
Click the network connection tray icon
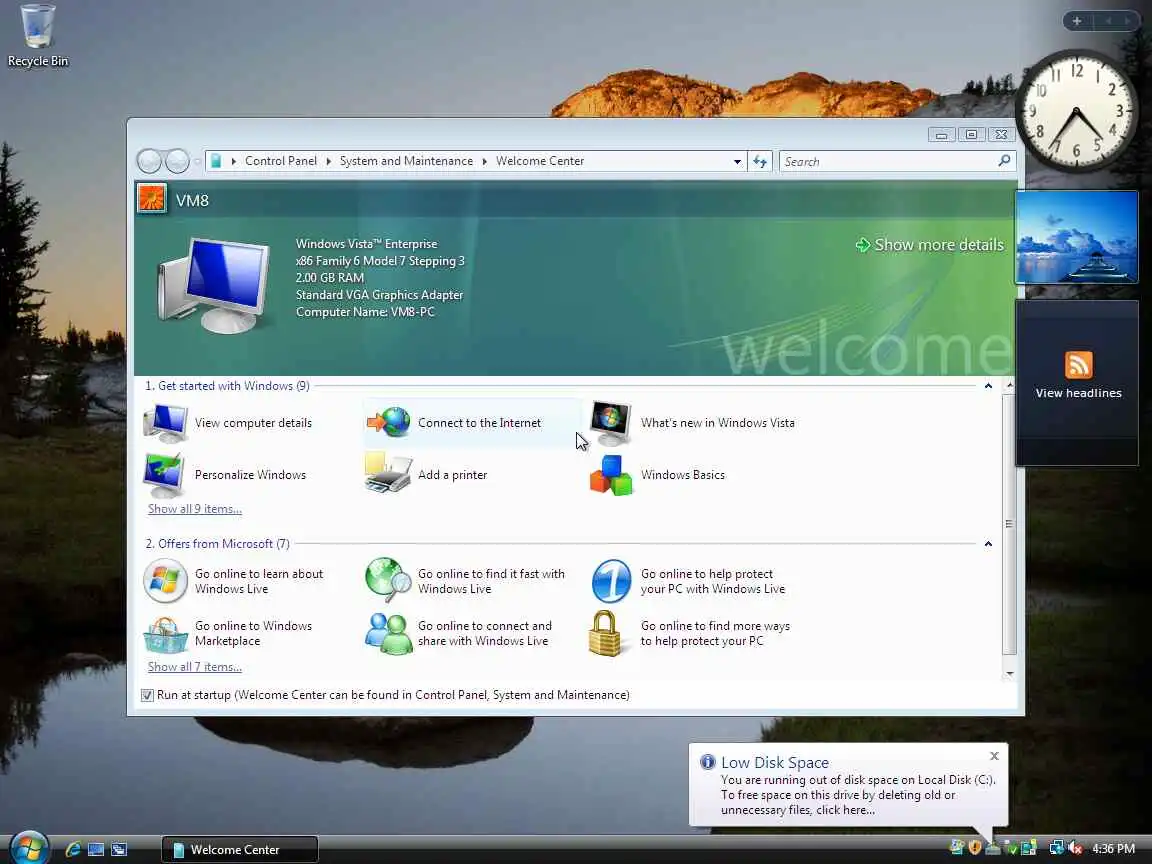click(1056, 848)
